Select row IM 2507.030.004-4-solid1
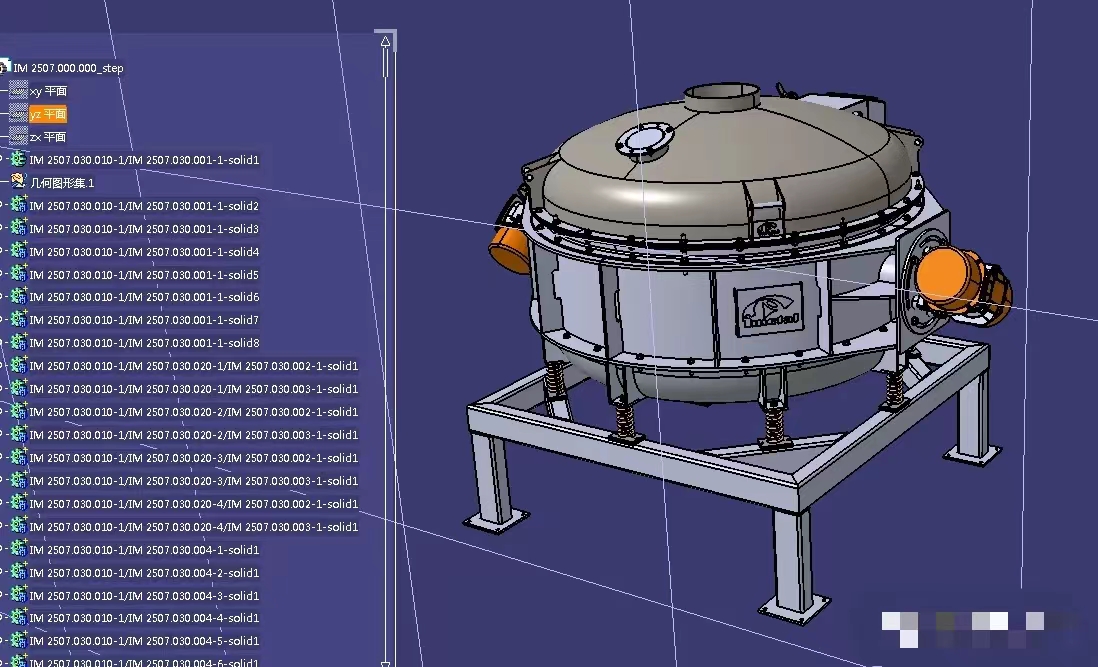This screenshot has height=667, width=1098. pyautogui.click(x=144, y=618)
